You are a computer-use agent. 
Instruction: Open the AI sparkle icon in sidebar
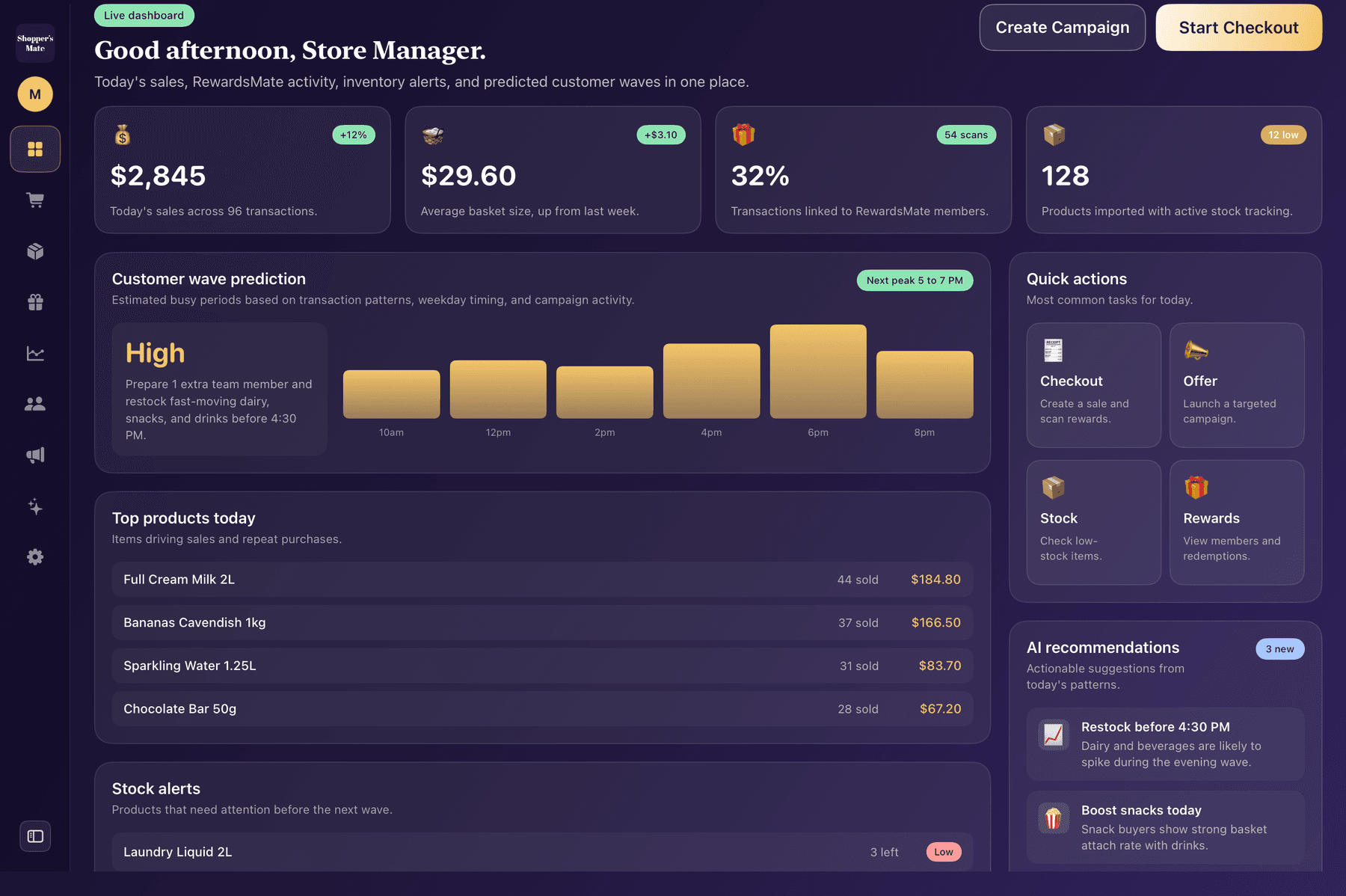point(35,506)
